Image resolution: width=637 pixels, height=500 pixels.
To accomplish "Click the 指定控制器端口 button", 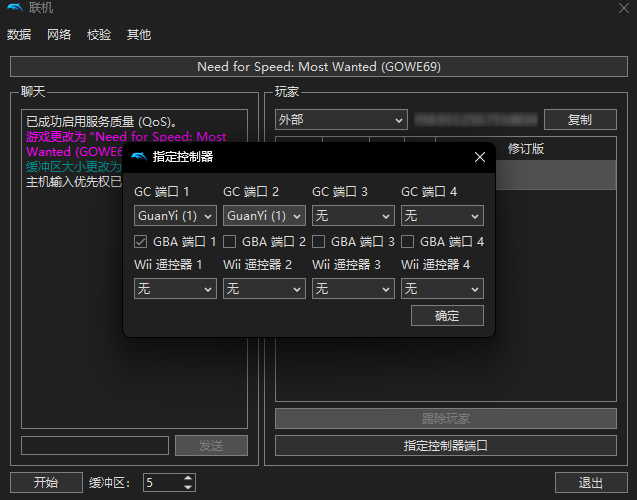I will pyautogui.click(x=446, y=446).
